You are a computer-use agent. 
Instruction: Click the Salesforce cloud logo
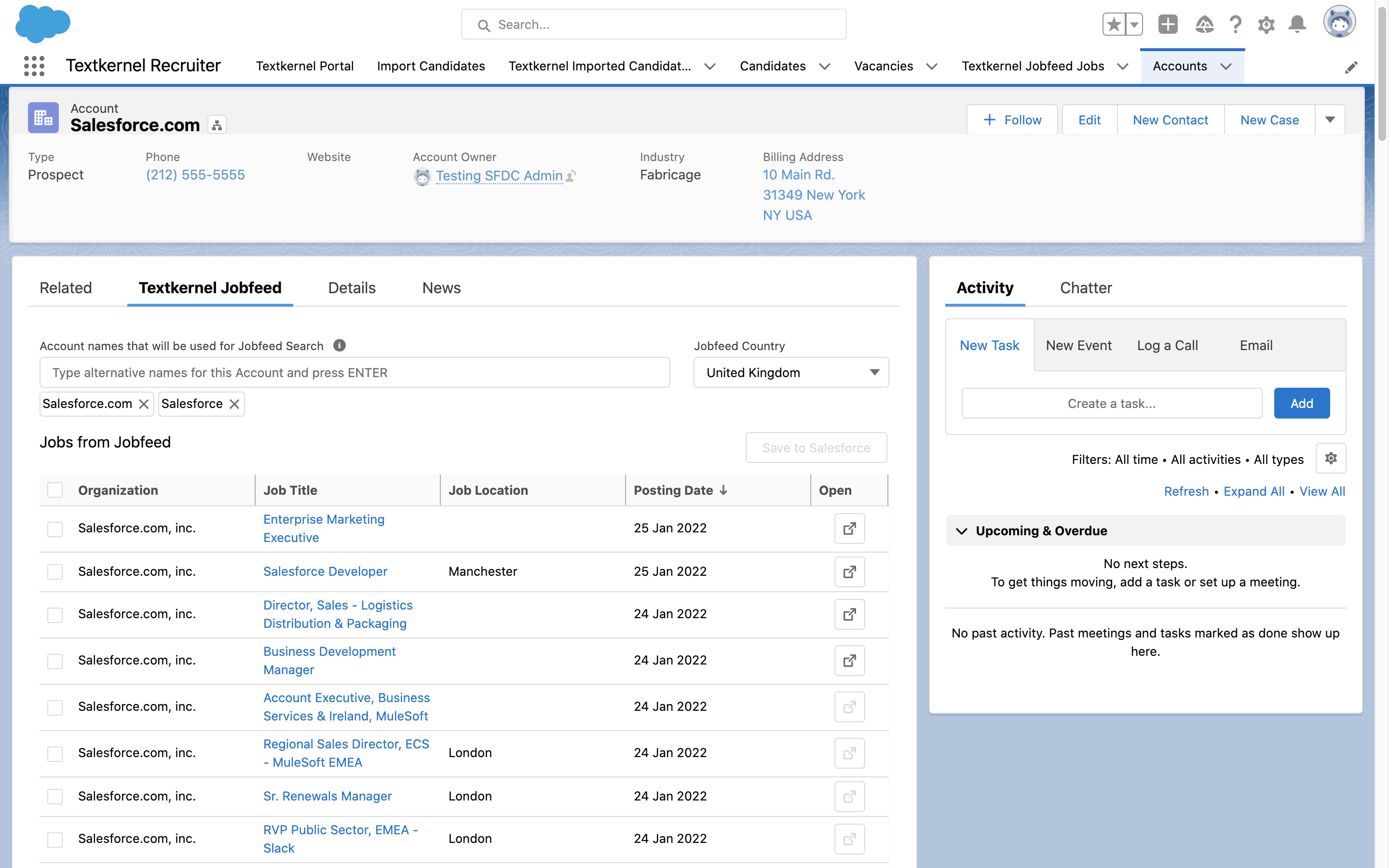[x=43, y=24]
